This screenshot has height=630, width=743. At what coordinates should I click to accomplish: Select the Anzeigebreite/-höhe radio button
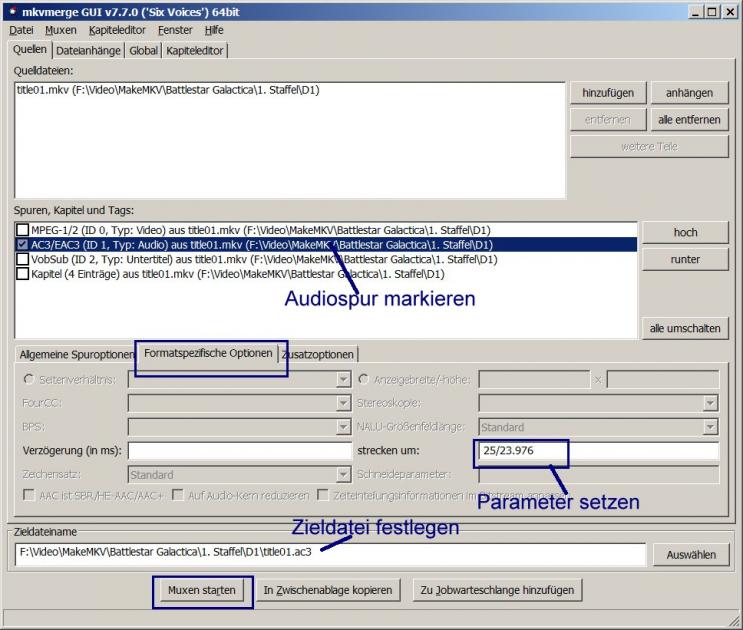[363, 379]
